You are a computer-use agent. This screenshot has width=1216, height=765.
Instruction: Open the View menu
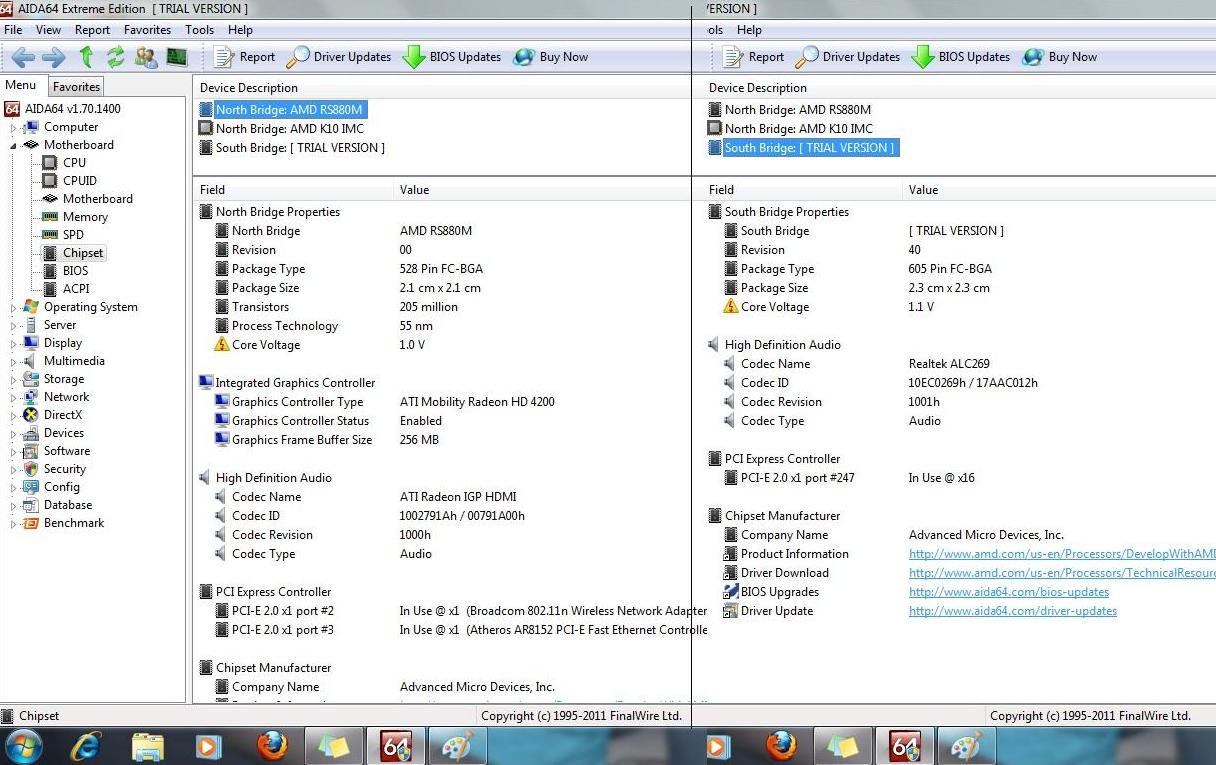click(48, 30)
